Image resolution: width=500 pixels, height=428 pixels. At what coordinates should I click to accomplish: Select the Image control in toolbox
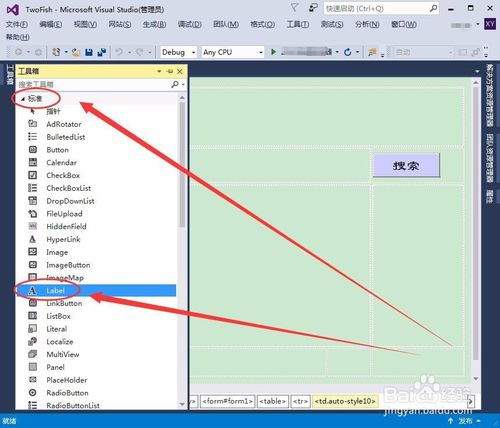pos(57,252)
